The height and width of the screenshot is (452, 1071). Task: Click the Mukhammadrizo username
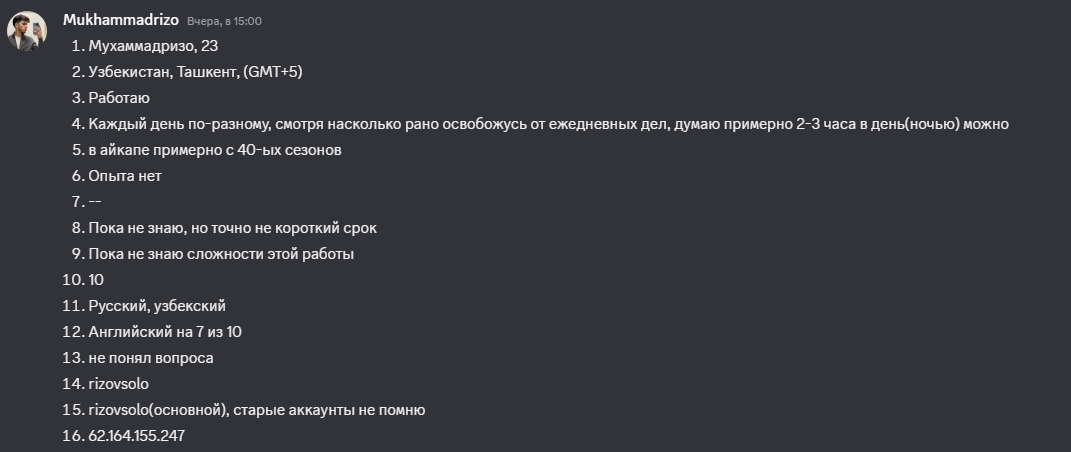(120, 20)
